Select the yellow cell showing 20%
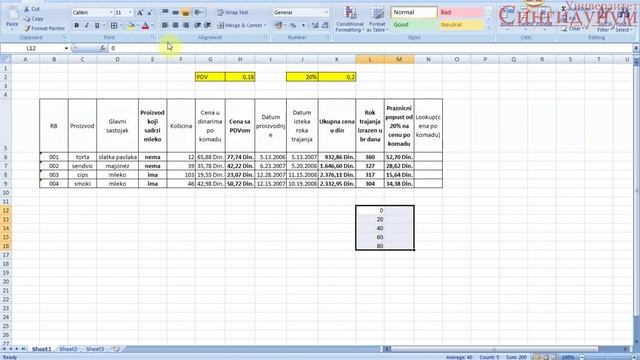640x360 pixels. pyautogui.click(x=302, y=77)
